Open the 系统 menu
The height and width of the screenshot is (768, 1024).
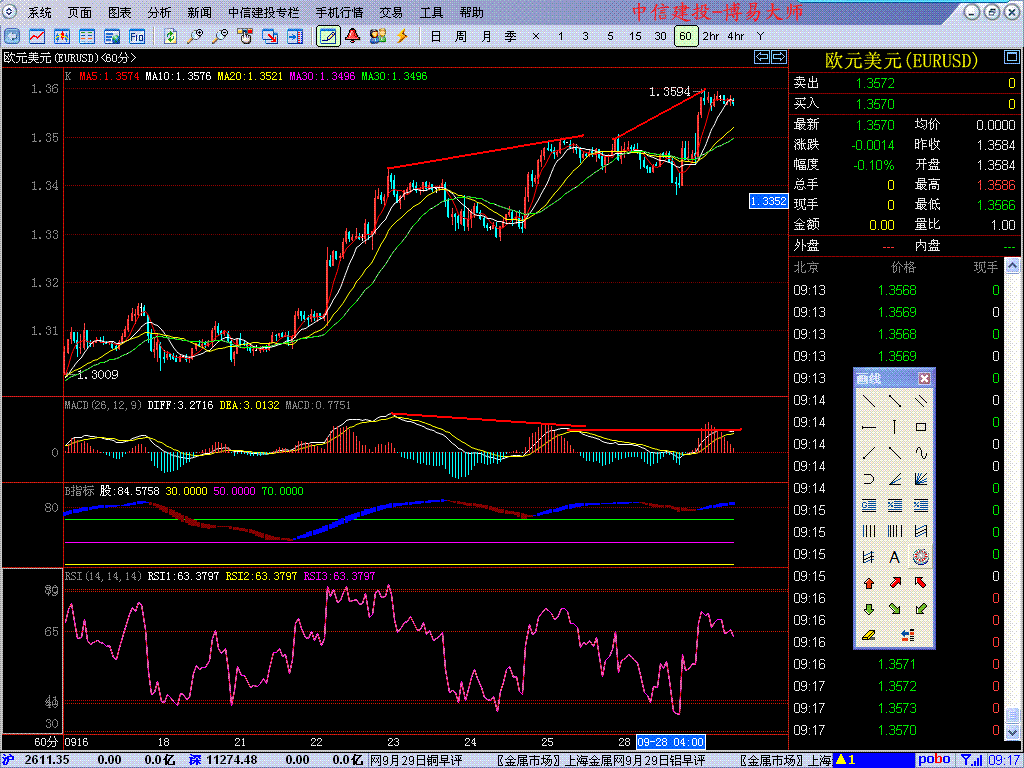click(40, 13)
